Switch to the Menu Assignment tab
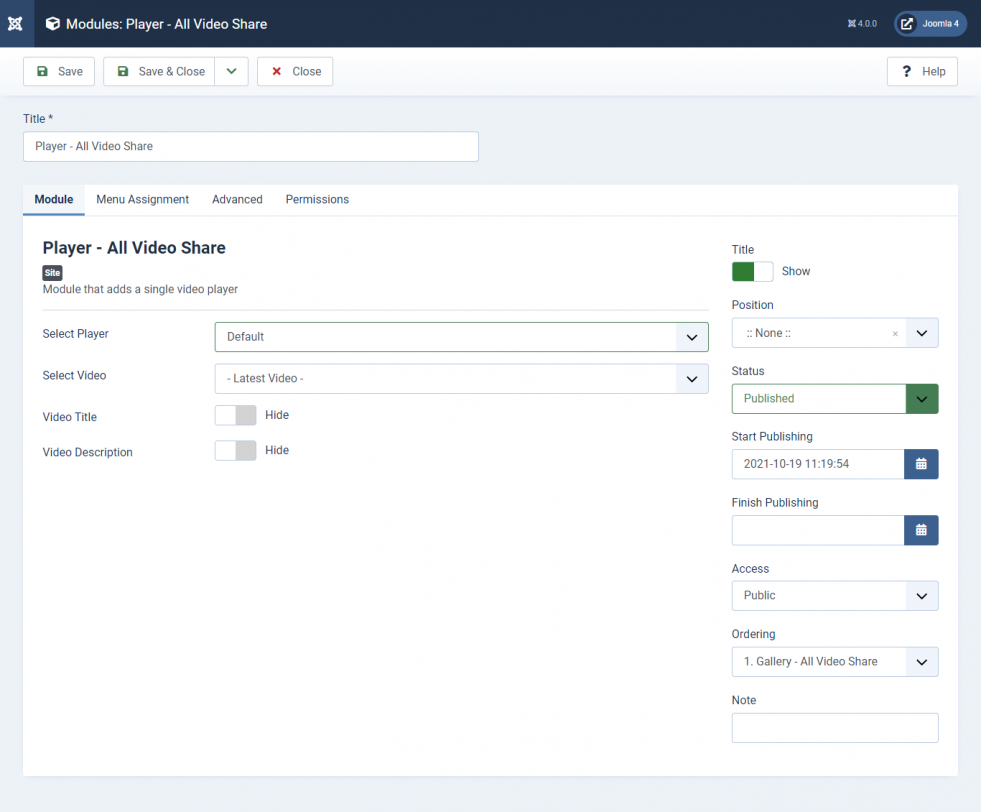This screenshot has height=812, width=981. click(x=143, y=200)
